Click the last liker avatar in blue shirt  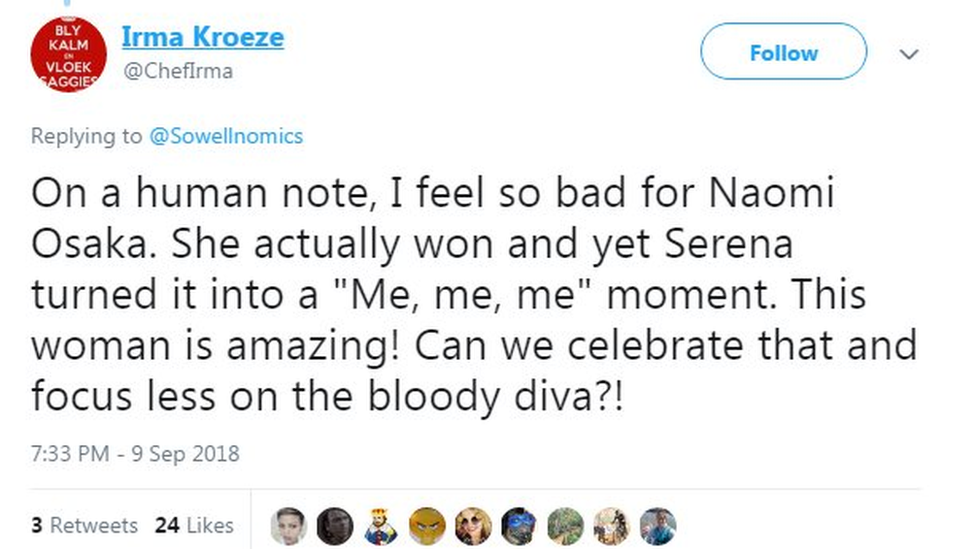658,526
